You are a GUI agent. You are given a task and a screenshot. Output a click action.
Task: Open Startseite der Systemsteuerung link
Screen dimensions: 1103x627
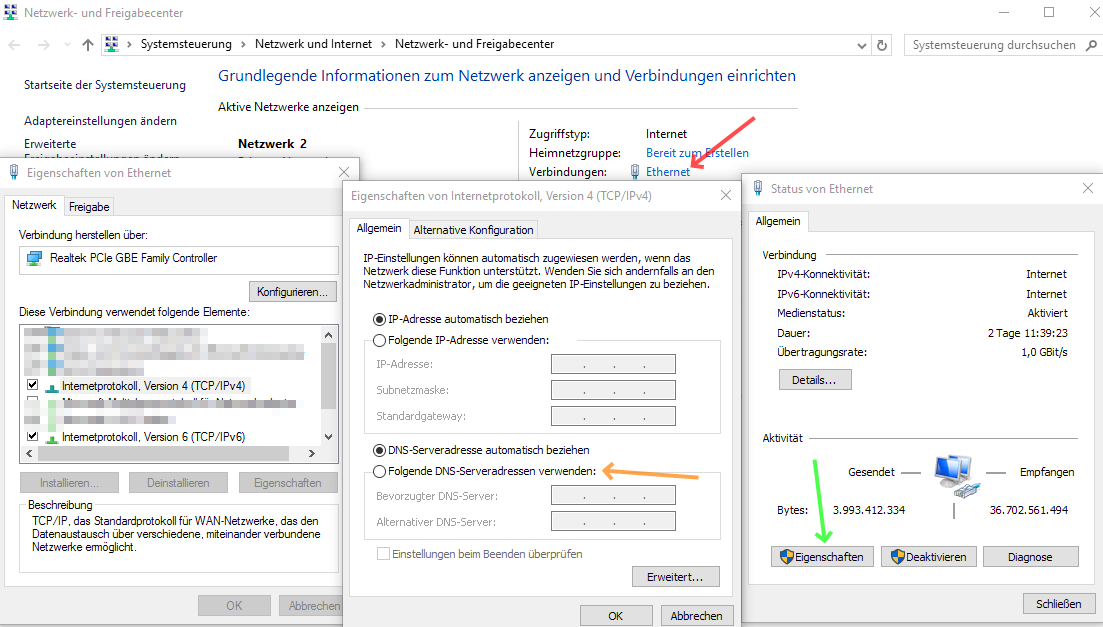[105, 84]
